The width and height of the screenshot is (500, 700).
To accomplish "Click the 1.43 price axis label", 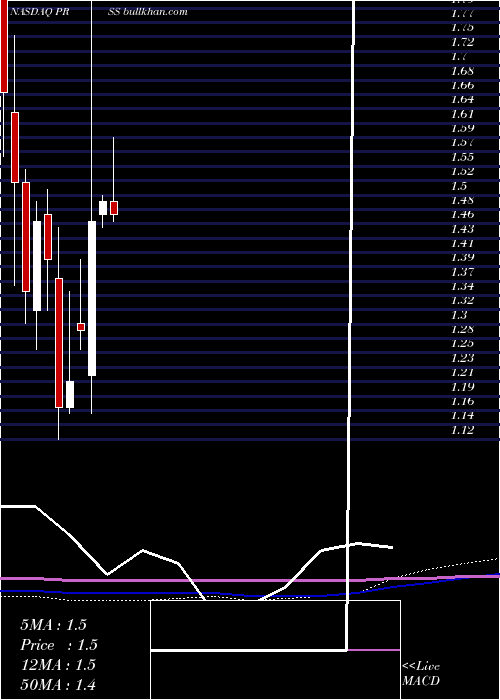I will [x=462, y=229].
